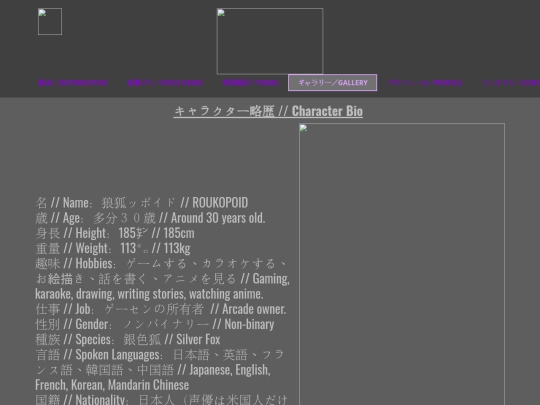Open the INFORMATION navigation link
Viewport: 540px width, 405px height.
(x=73, y=83)
